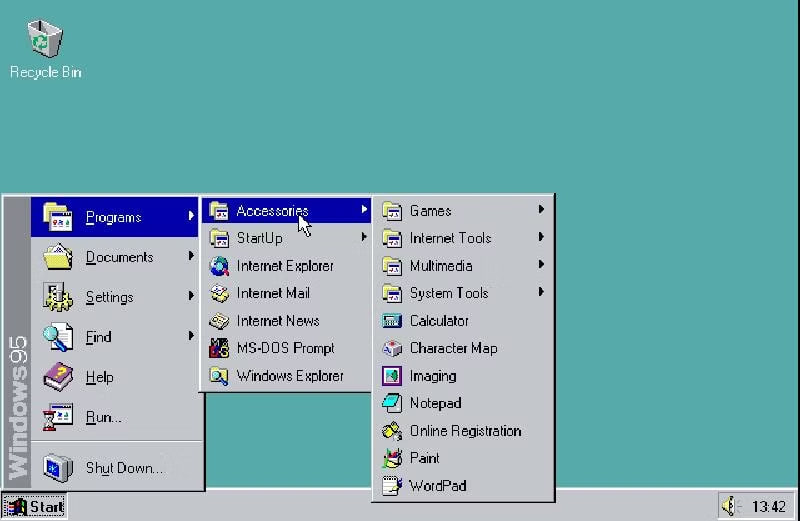Click the Internet Explorer globe icon

click(x=219, y=266)
